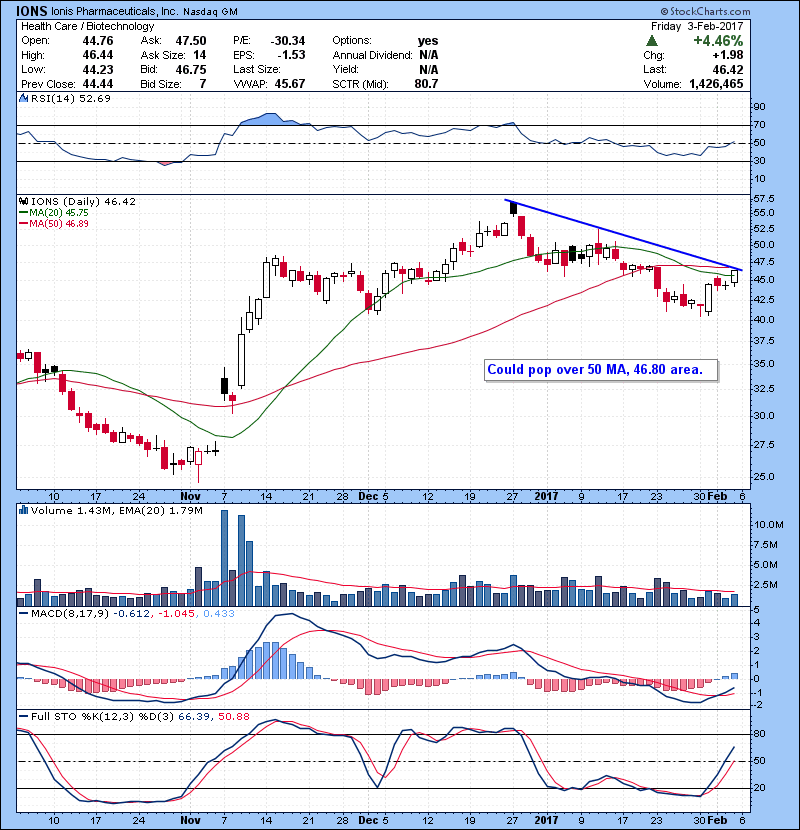Click the MACD histogram value 0.433

[x=219, y=614]
